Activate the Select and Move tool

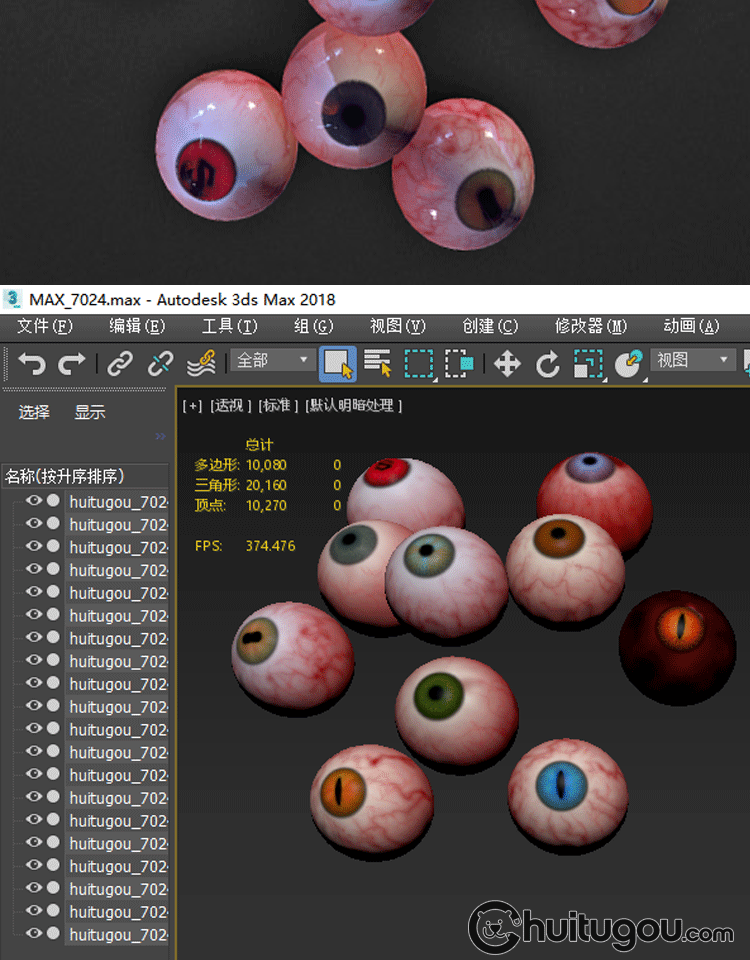tap(508, 363)
